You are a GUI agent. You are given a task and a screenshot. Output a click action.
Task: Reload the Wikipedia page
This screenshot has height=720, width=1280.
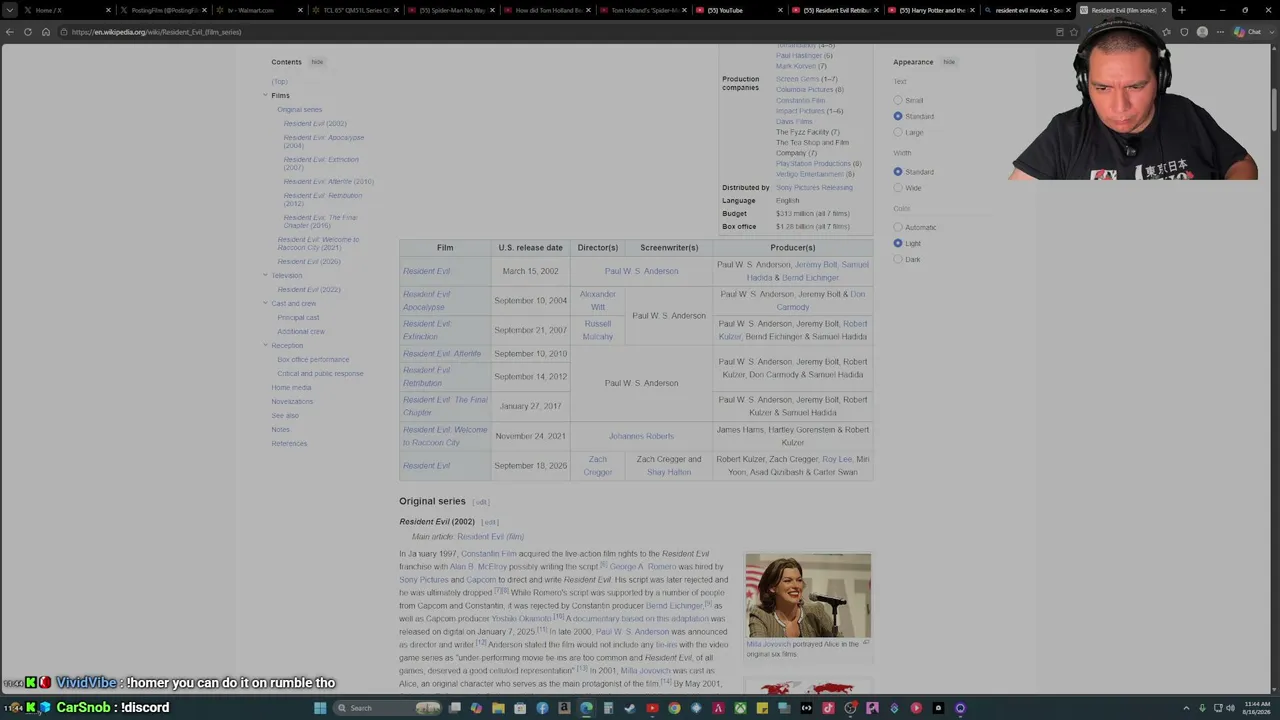(28, 32)
